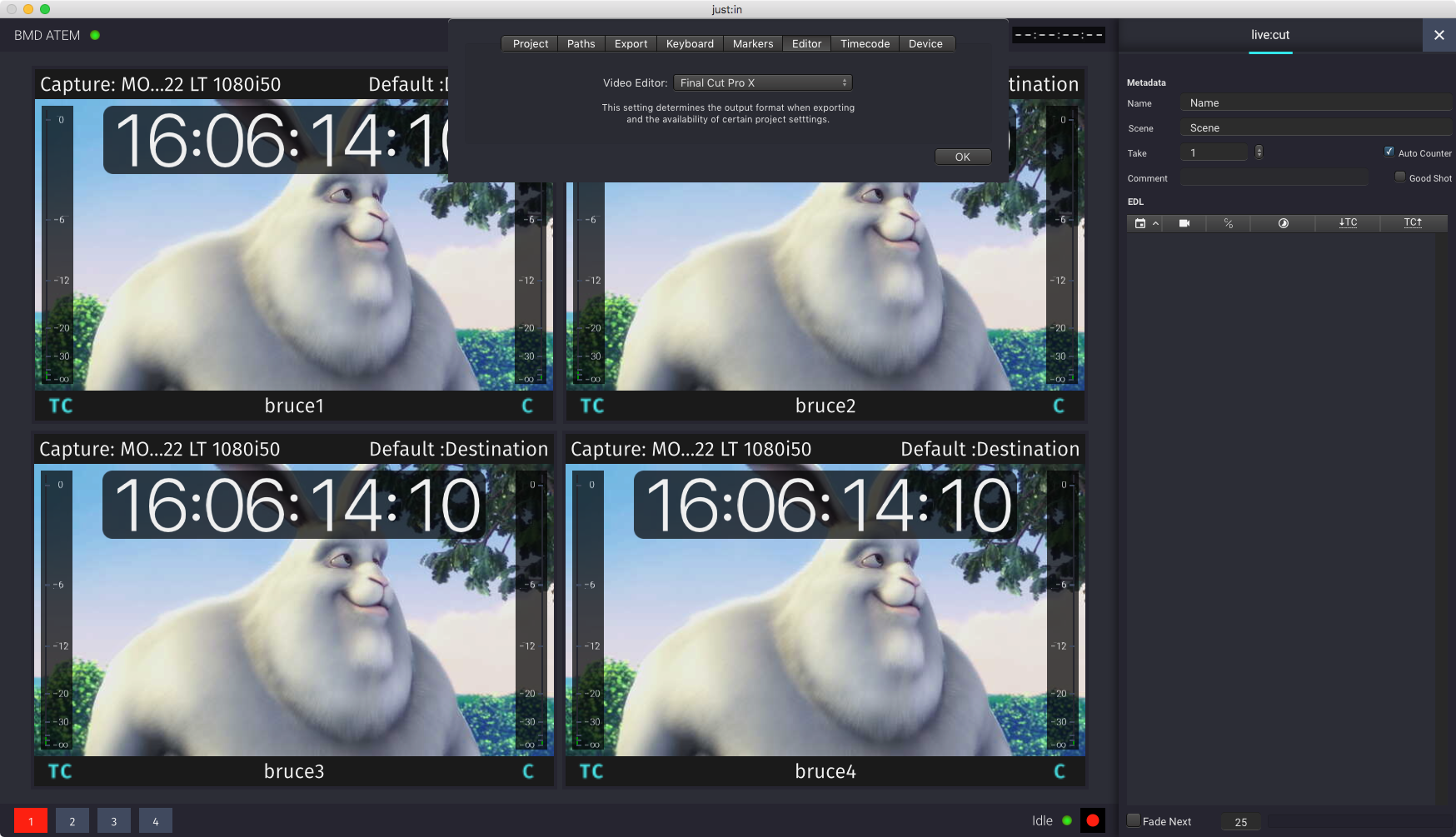The width and height of the screenshot is (1456, 837).
Task: Click Default :Destination label above bruce4
Action: coord(990,449)
